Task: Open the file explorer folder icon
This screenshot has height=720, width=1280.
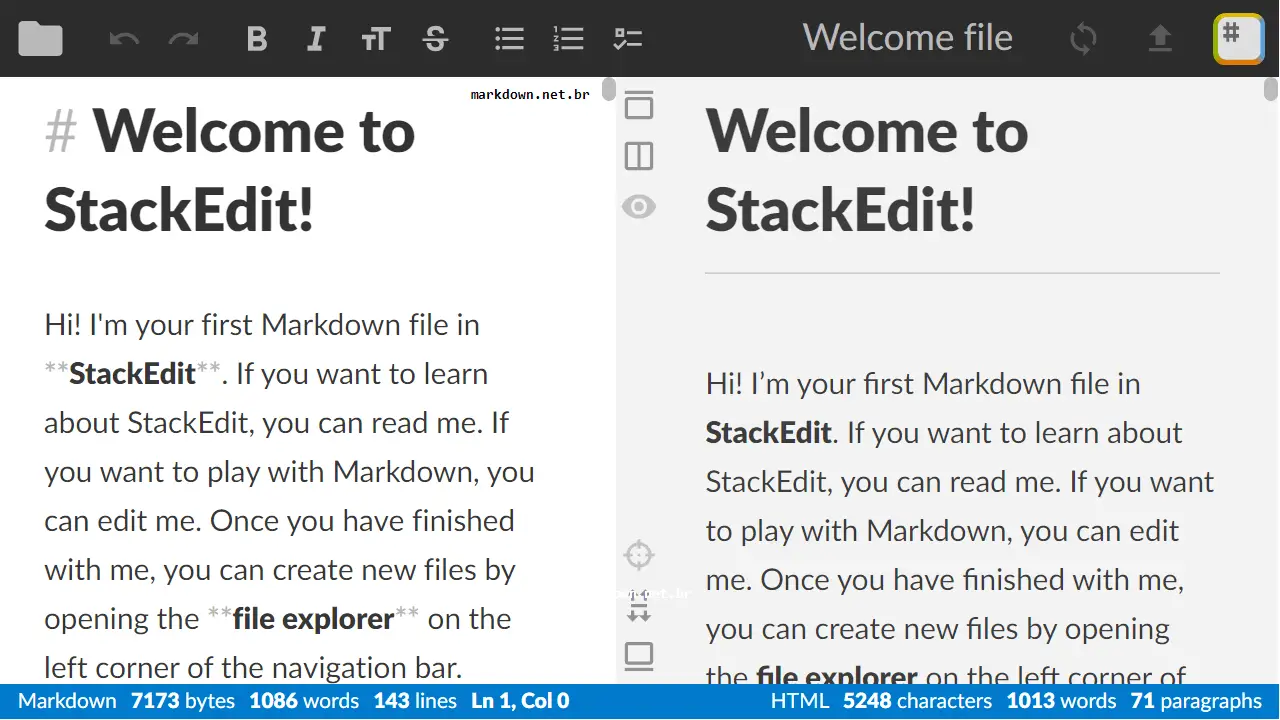Action: (40, 39)
